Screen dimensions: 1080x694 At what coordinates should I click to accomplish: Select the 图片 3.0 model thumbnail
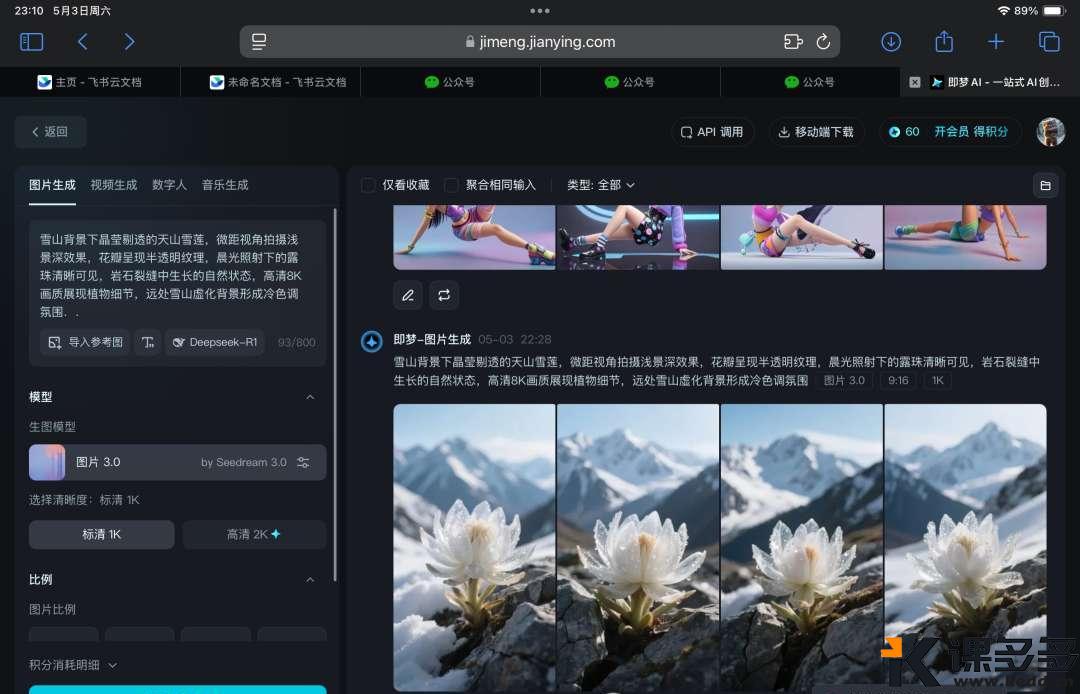pyautogui.click(x=47, y=462)
